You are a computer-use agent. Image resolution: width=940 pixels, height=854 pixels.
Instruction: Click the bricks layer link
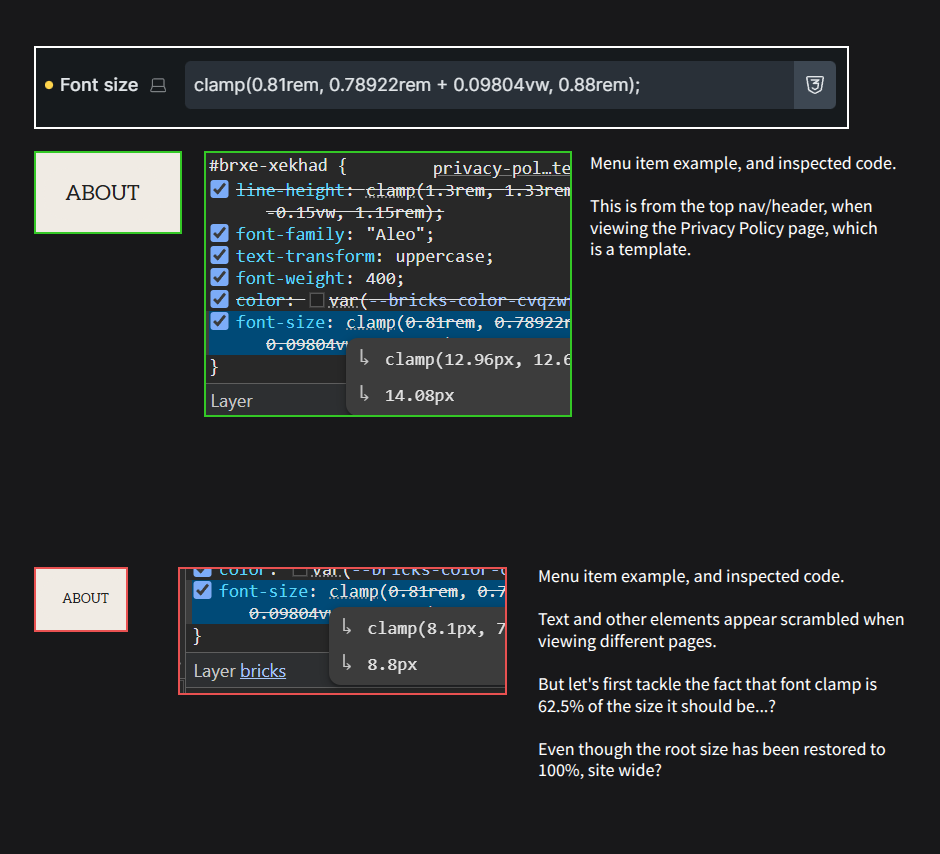click(x=263, y=671)
